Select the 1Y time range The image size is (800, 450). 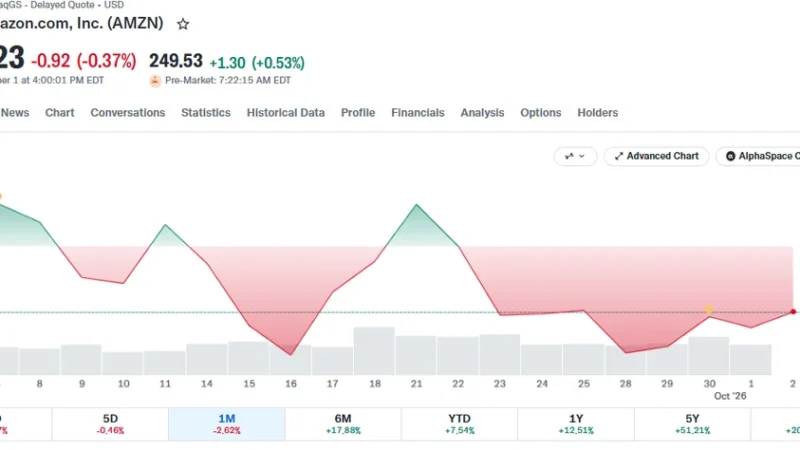point(576,424)
